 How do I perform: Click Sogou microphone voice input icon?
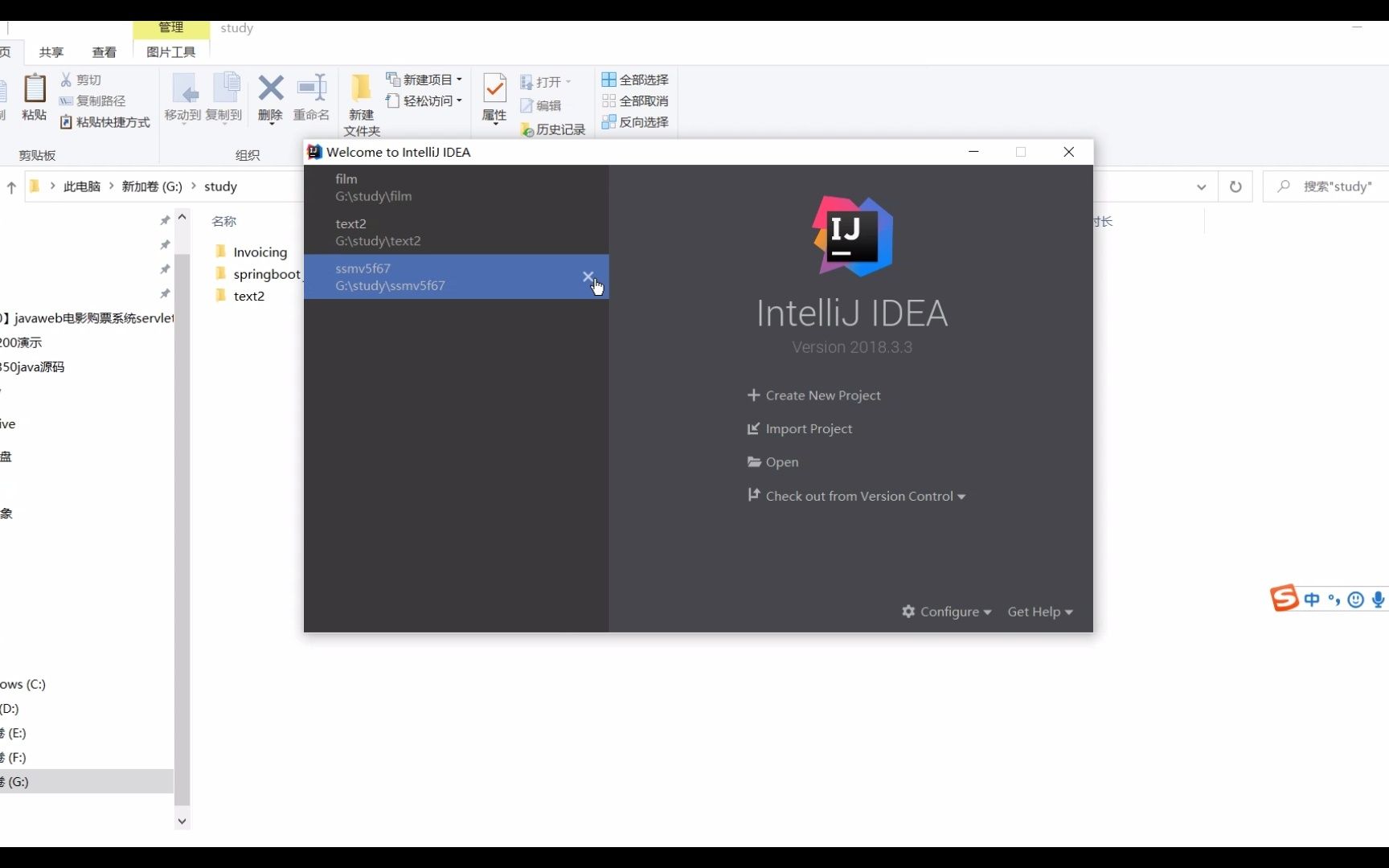[1379, 600]
